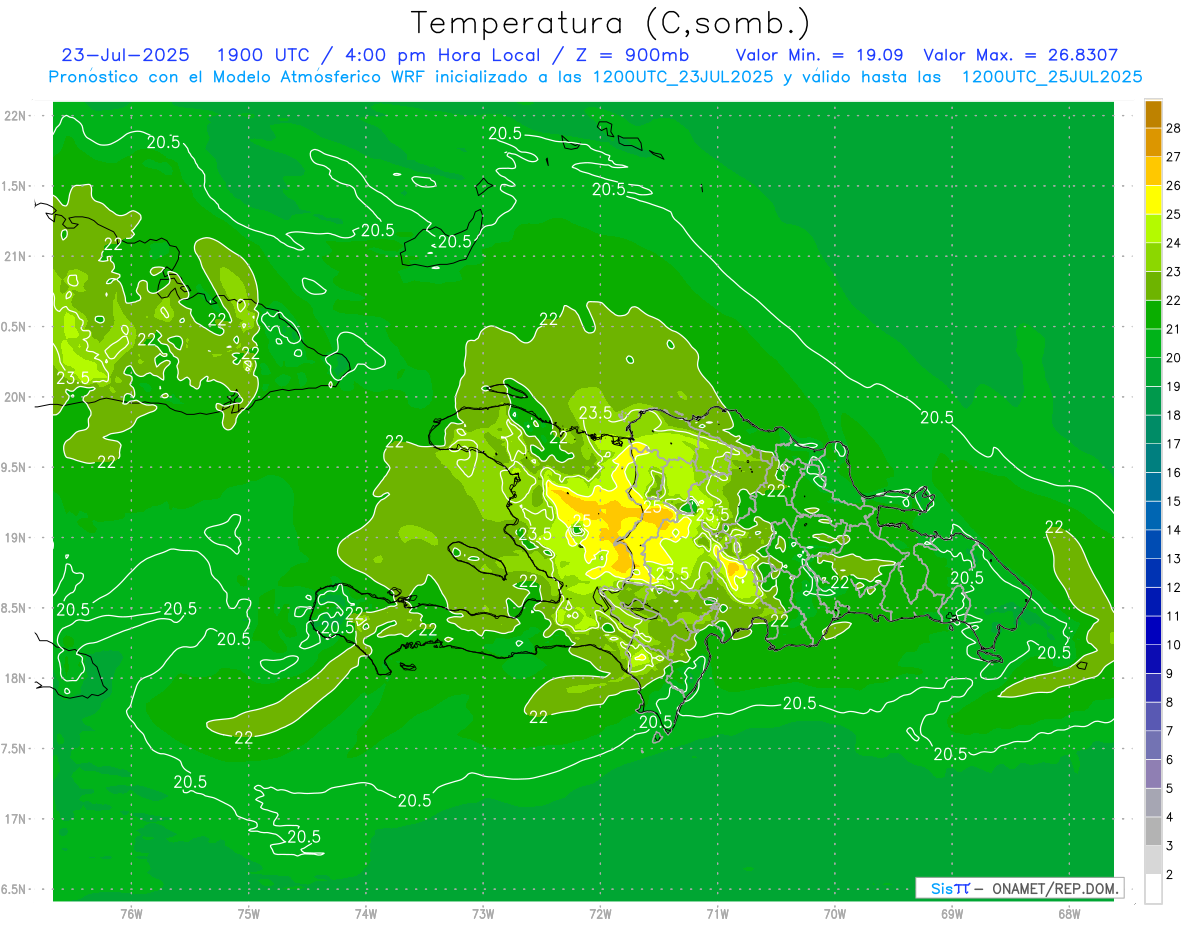1200x927 pixels.
Task: Click the "74W" longitude axis label
Action: point(365,914)
